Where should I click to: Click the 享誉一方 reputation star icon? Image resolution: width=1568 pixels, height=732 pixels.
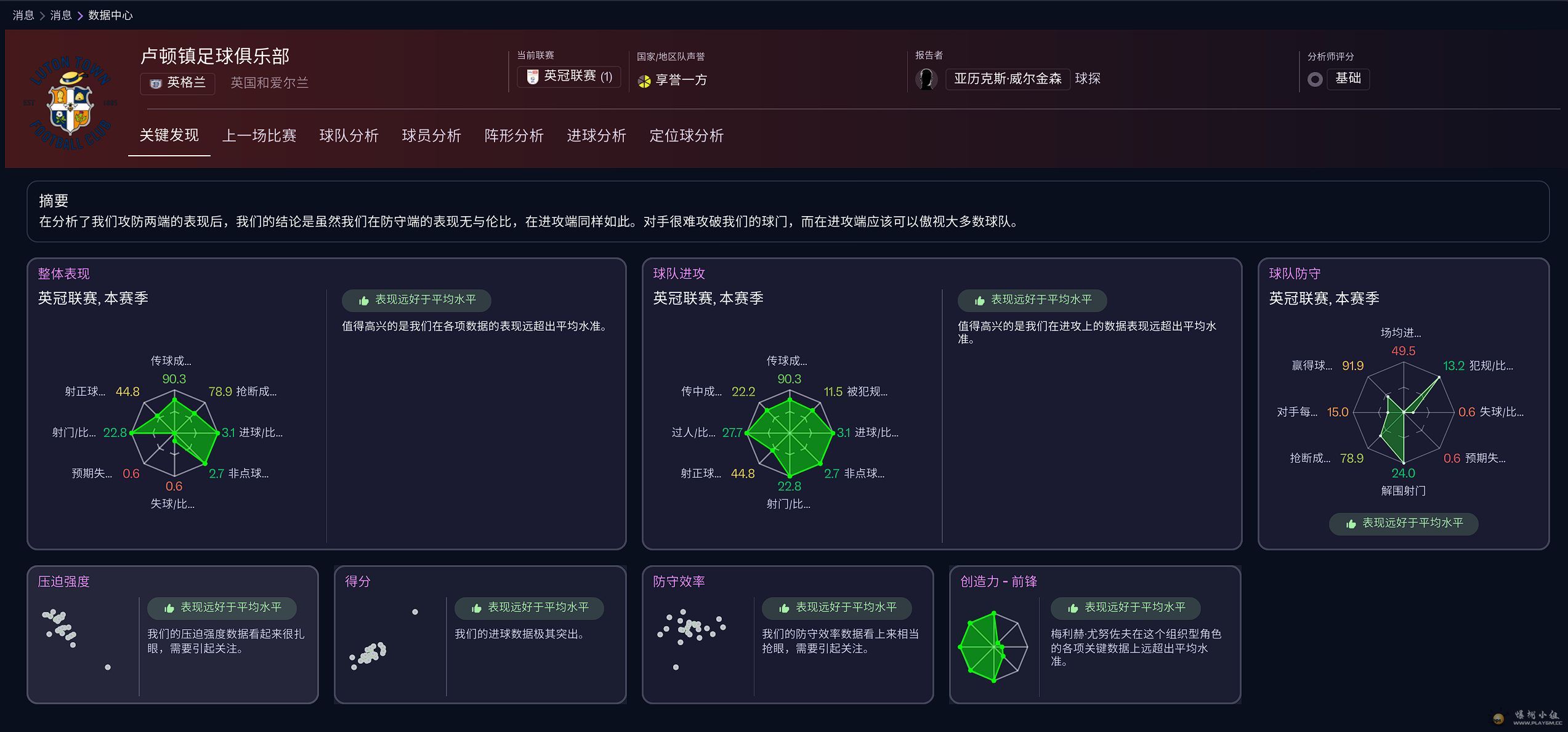point(644,81)
